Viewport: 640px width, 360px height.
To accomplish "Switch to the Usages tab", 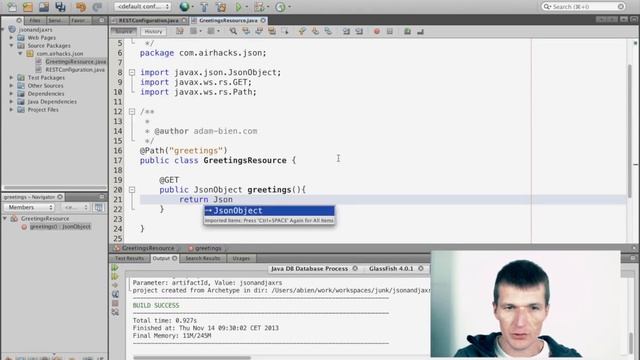I will point(241,258).
